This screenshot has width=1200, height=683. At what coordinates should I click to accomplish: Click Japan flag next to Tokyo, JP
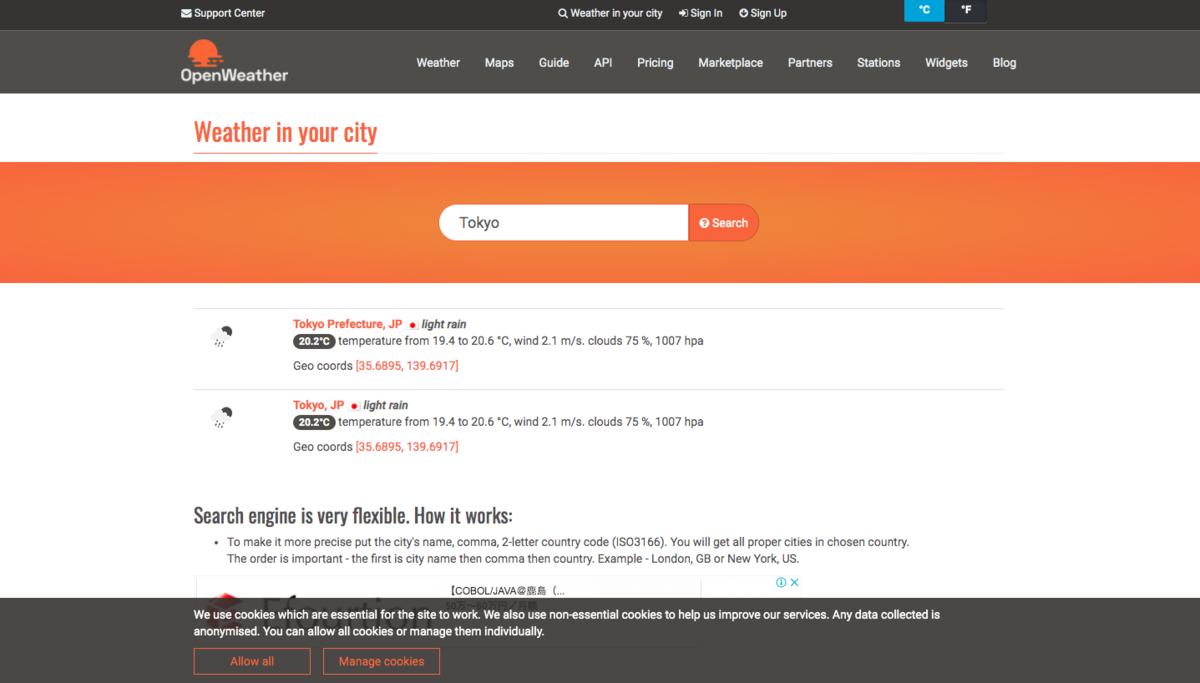click(x=354, y=406)
